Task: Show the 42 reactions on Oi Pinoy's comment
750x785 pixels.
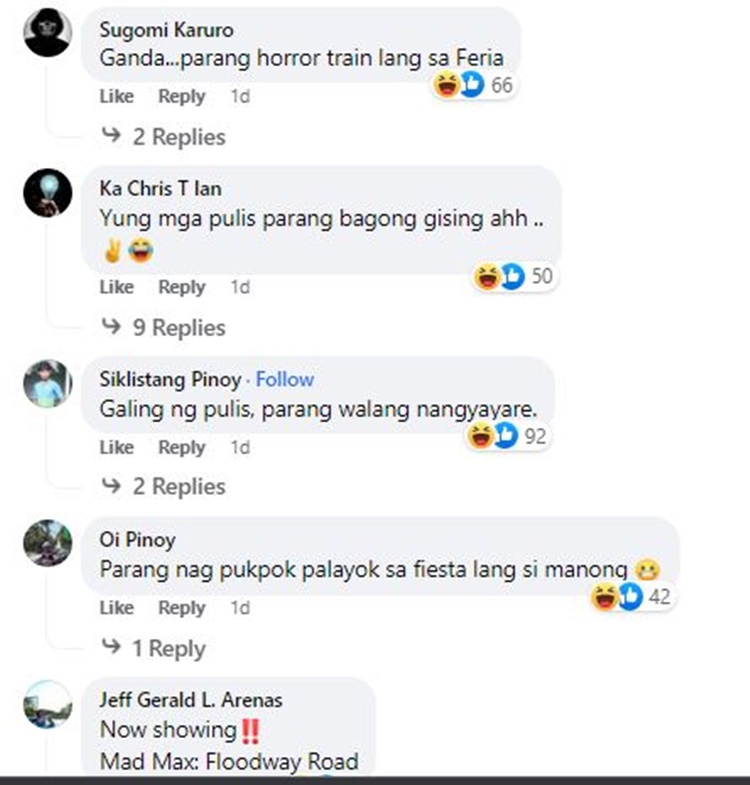Action: coord(632,596)
